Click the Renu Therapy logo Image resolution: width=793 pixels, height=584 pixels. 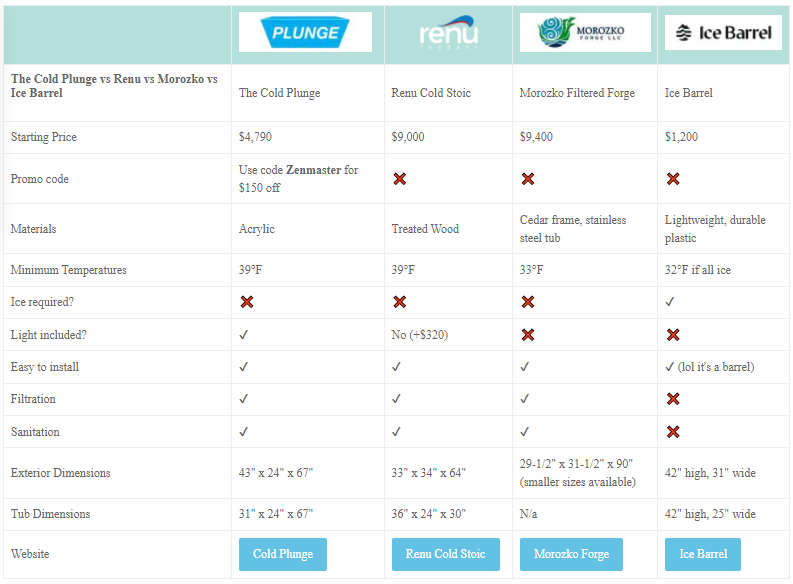coord(449,32)
